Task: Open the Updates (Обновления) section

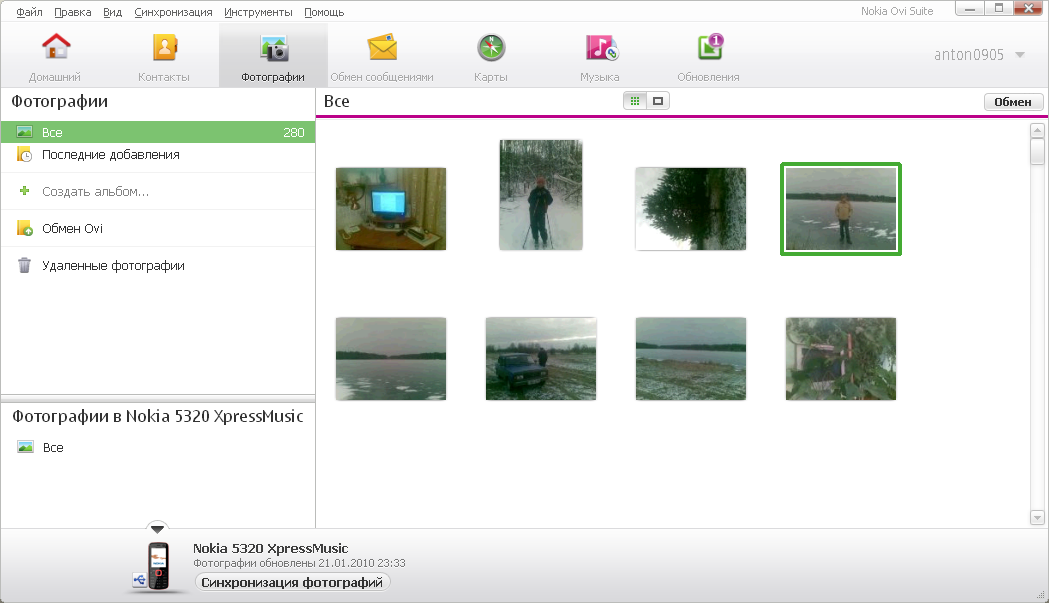Action: (708, 58)
